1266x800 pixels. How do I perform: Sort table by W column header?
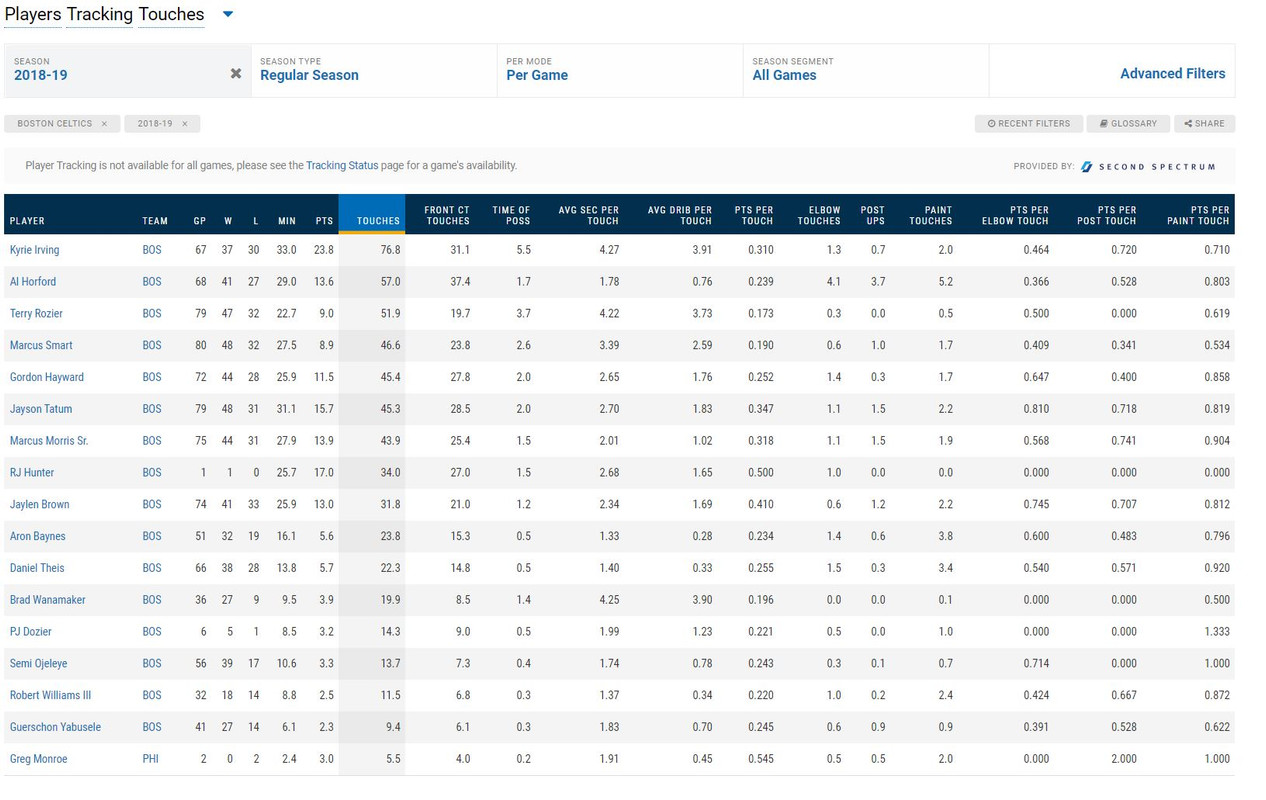[x=229, y=221]
